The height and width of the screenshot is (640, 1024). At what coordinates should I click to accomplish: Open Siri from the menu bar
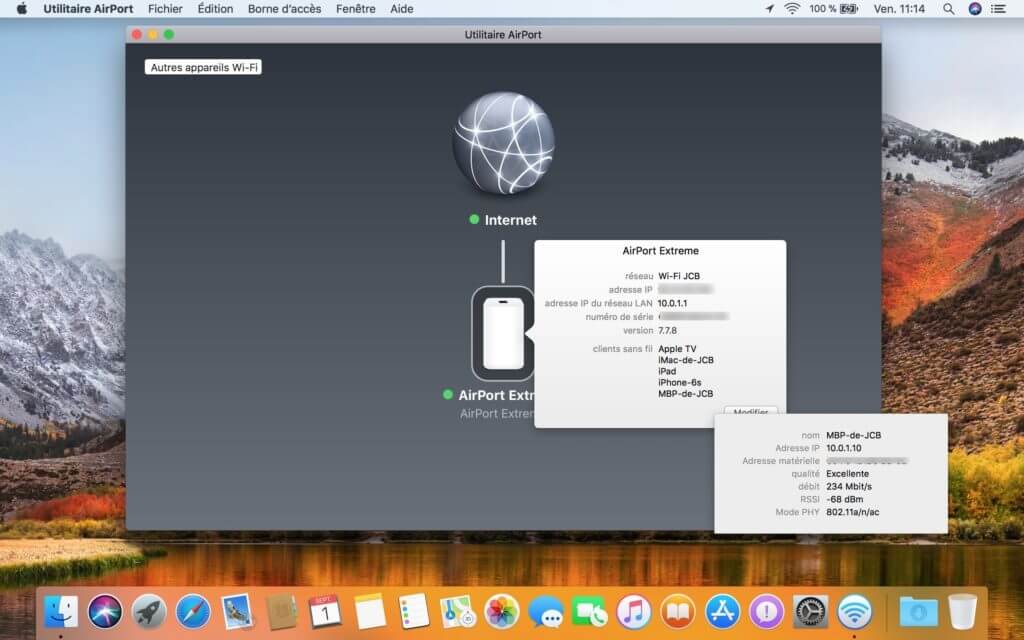tap(975, 8)
